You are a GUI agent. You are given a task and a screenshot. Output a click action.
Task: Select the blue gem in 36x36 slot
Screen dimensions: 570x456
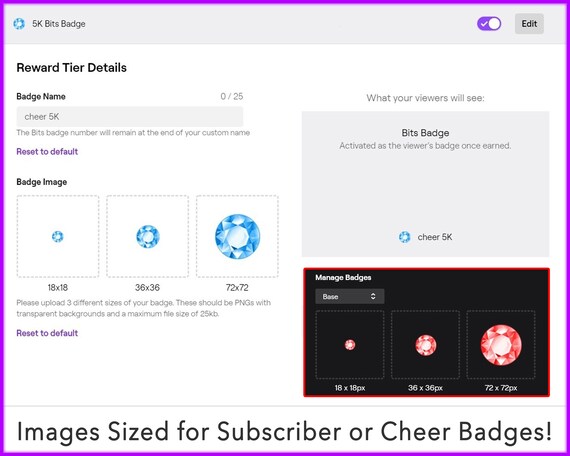148,236
